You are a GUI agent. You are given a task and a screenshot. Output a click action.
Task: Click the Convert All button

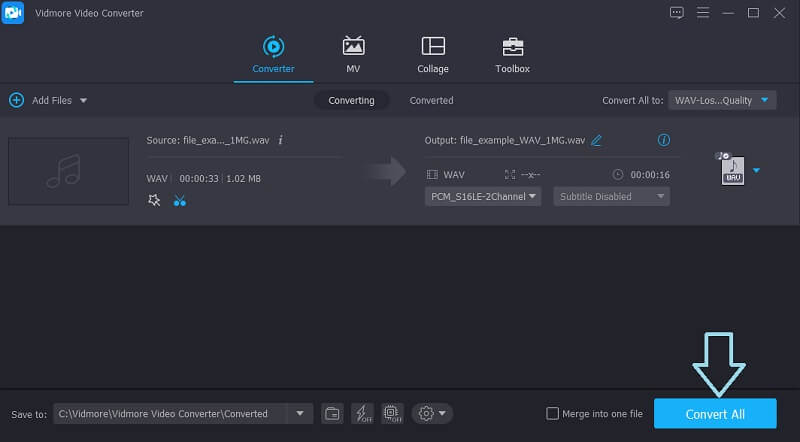(x=714, y=414)
